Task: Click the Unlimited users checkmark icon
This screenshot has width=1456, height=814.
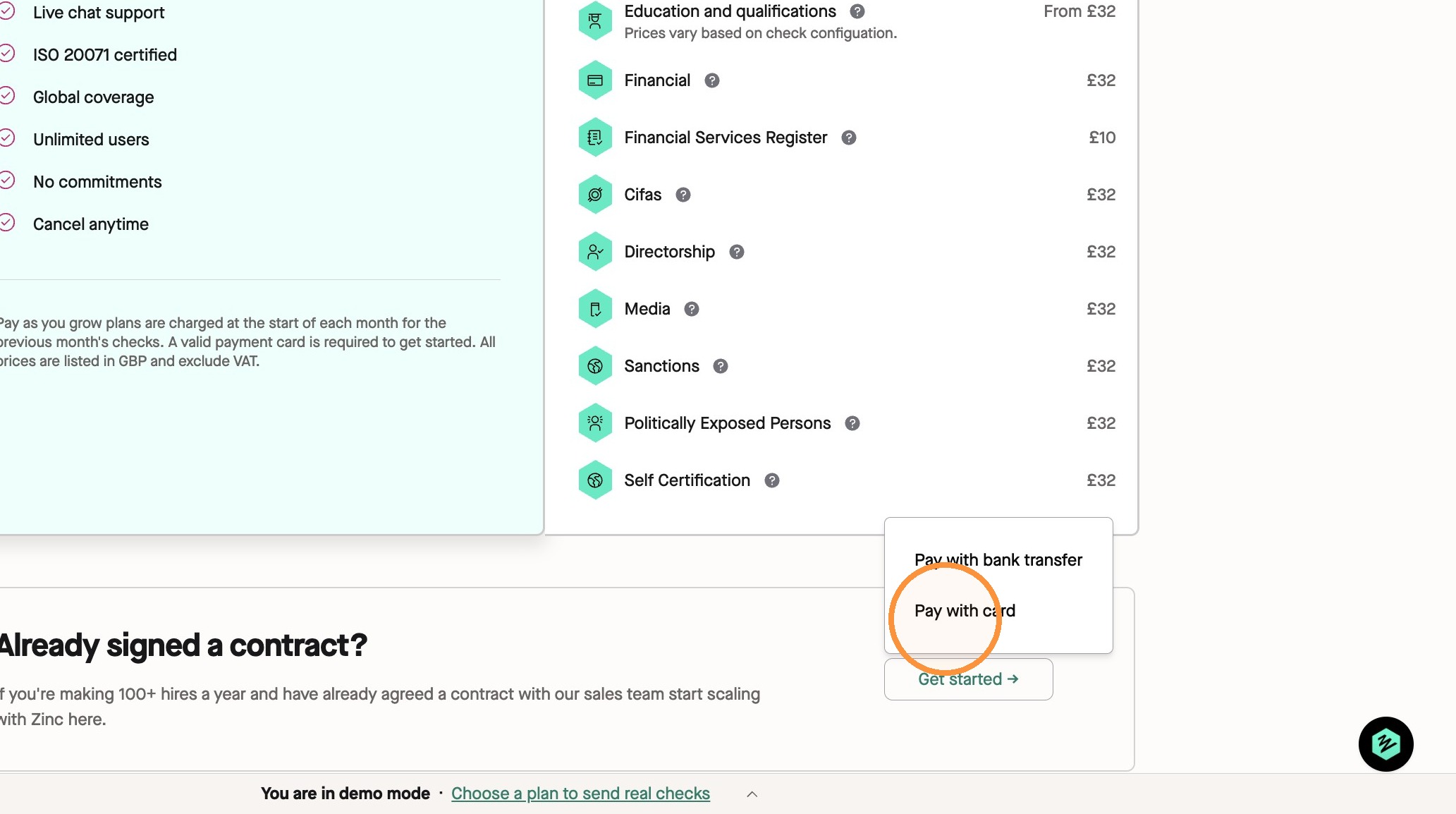Action: coord(7,138)
